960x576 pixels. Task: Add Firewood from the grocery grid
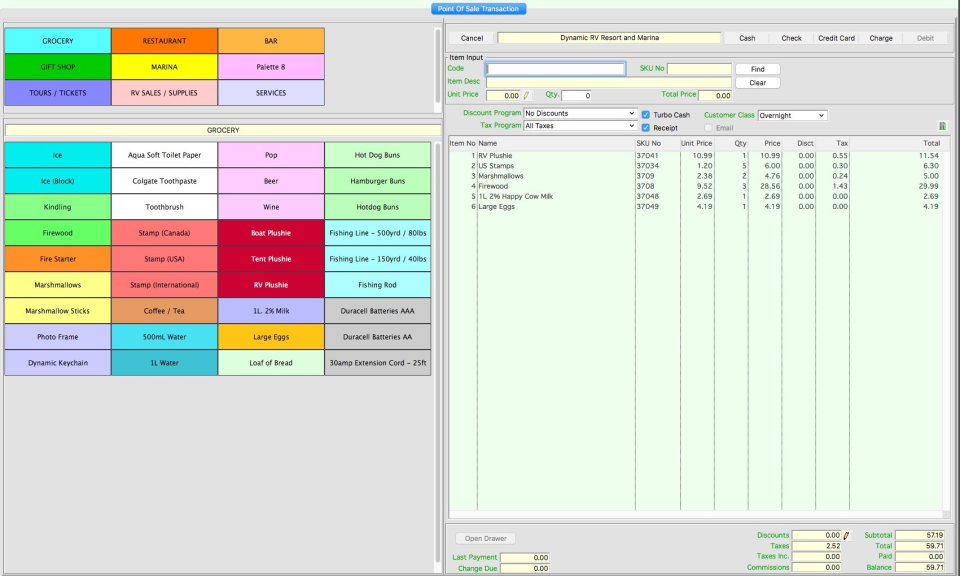click(58, 233)
